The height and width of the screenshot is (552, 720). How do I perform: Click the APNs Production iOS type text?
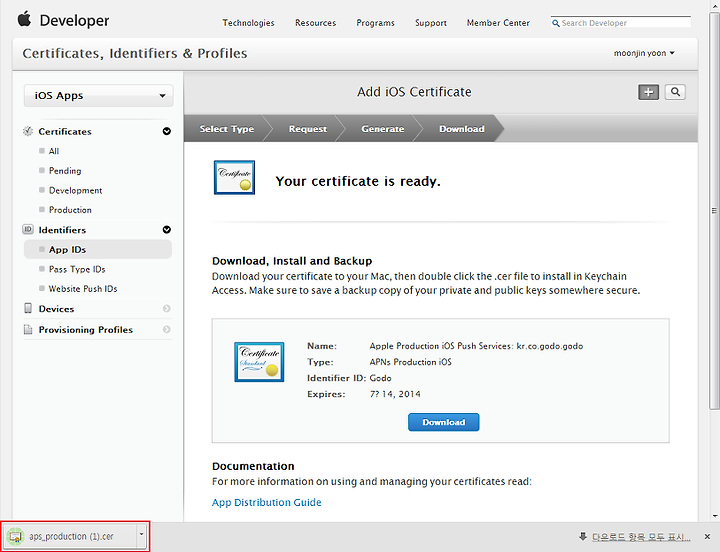pos(410,362)
